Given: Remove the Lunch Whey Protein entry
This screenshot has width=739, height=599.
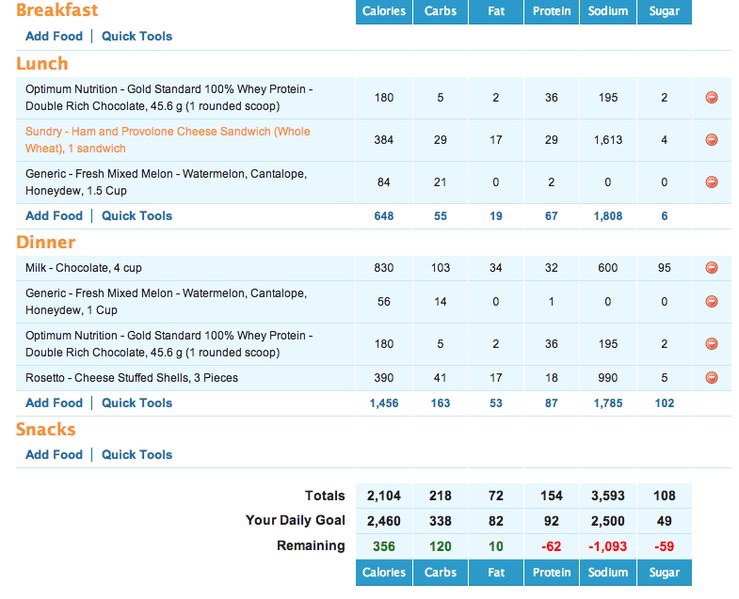Looking at the screenshot, I should pyautogui.click(x=711, y=98).
